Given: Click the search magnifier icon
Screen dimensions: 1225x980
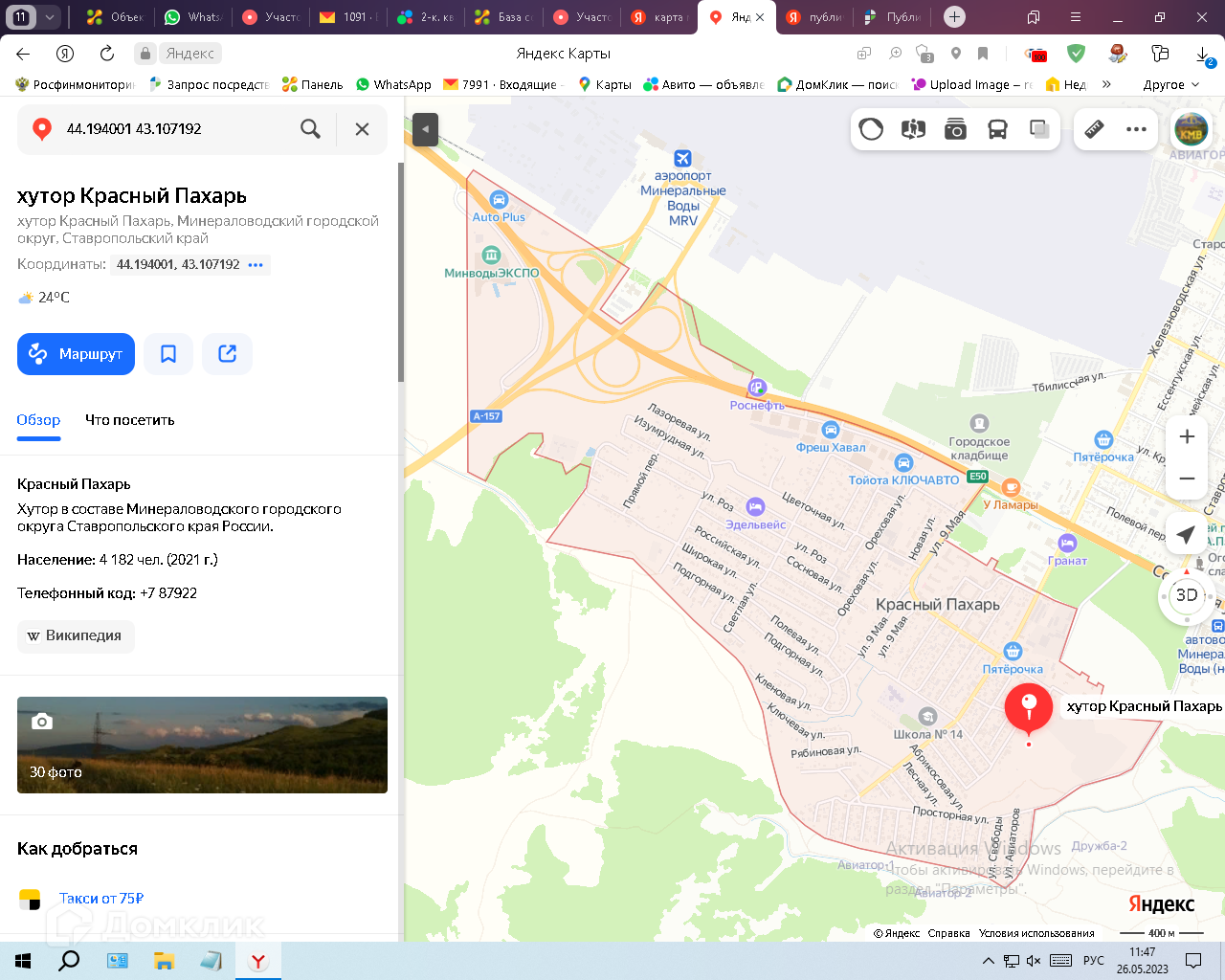Looking at the screenshot, I should coord(310,129).
